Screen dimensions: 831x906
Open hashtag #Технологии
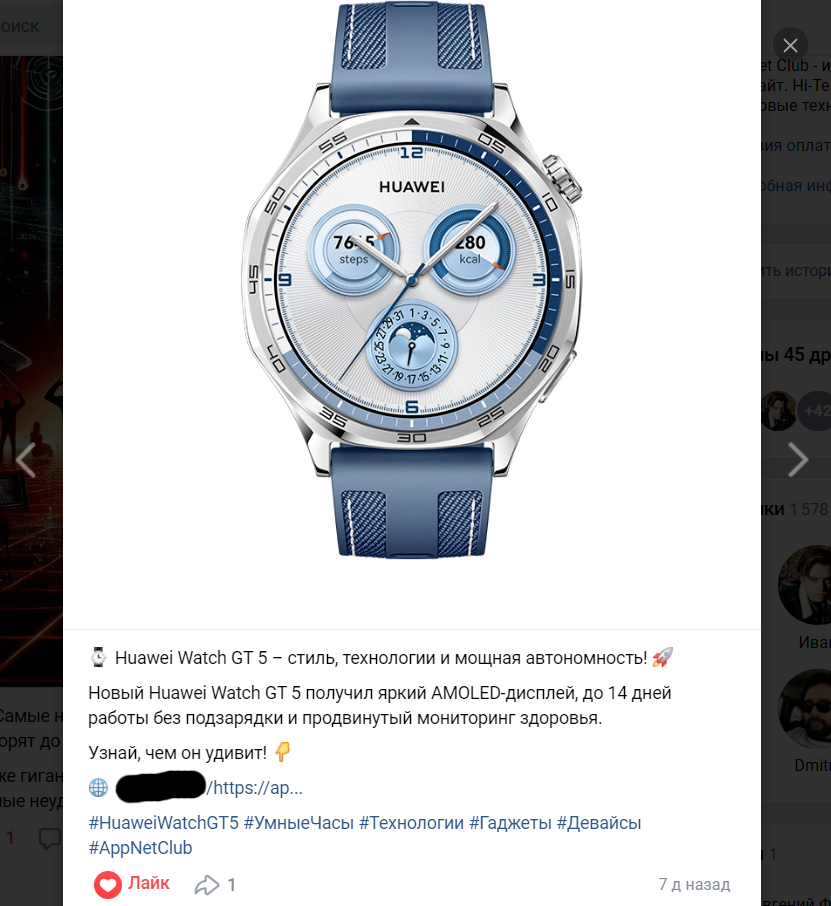point(411,823)
